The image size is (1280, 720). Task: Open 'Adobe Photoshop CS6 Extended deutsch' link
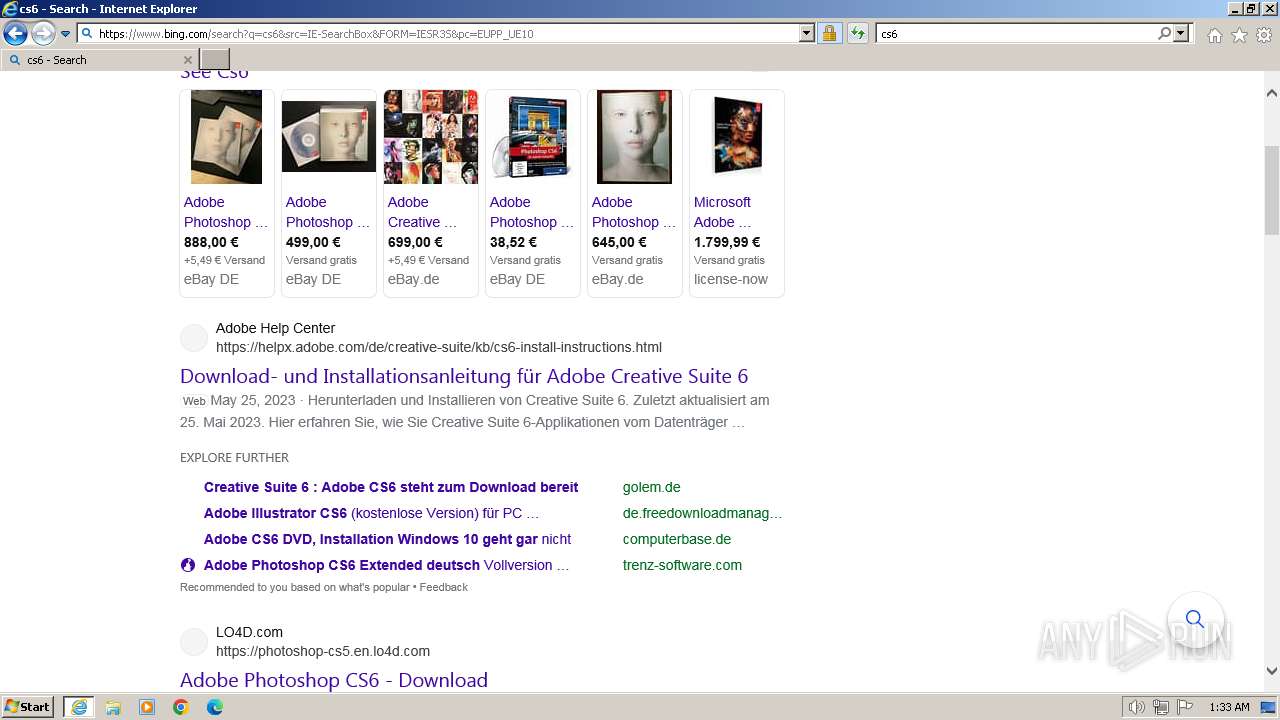coord(386,565)
